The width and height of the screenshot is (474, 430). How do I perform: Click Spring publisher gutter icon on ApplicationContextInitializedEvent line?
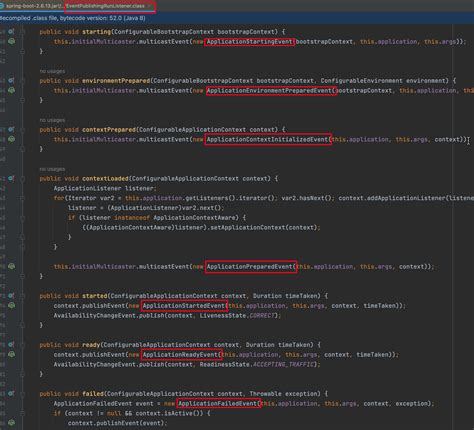[11, 139]
